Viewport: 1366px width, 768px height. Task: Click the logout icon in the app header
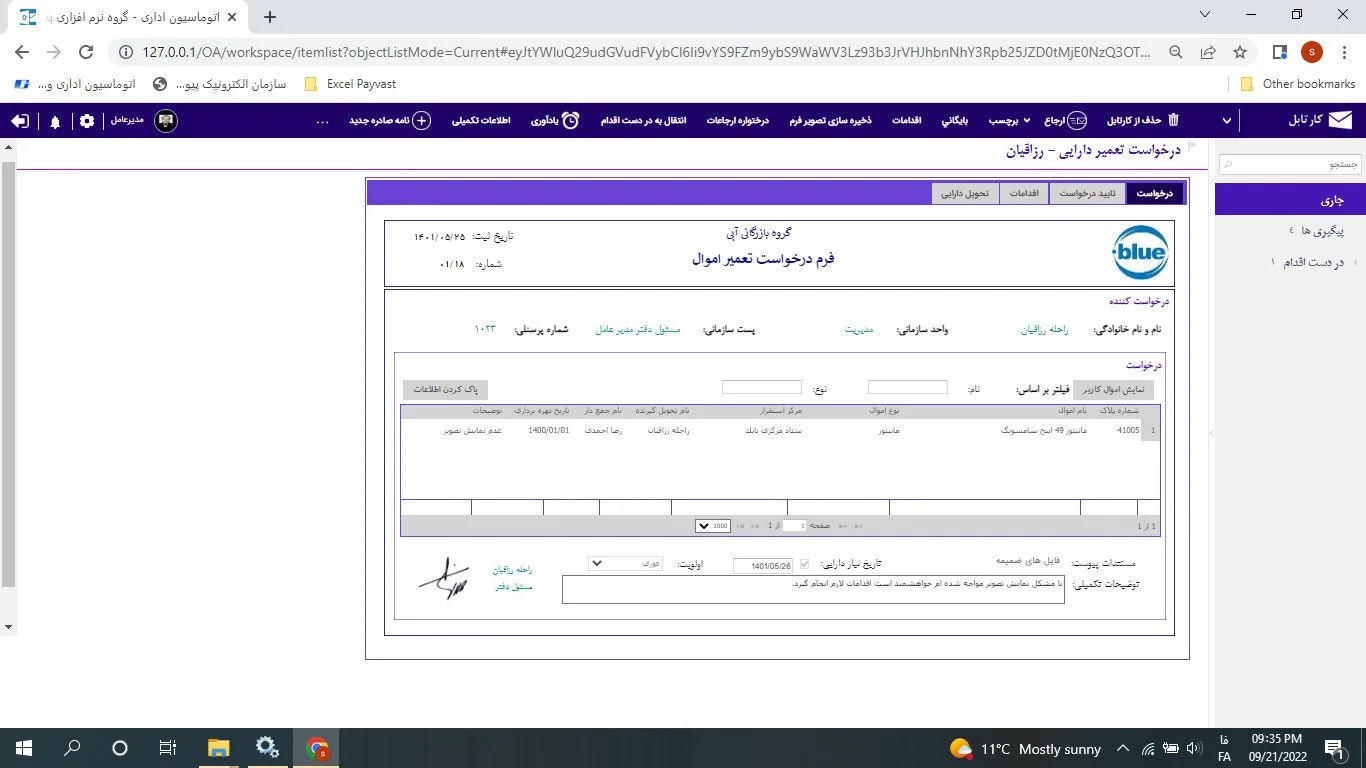pos(20,121)
